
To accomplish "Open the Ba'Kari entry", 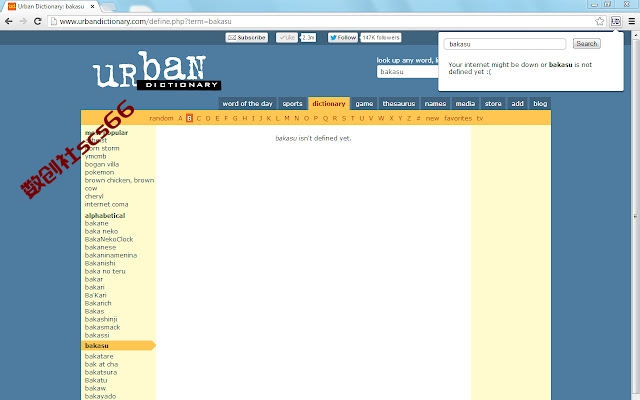I will 96,295.
